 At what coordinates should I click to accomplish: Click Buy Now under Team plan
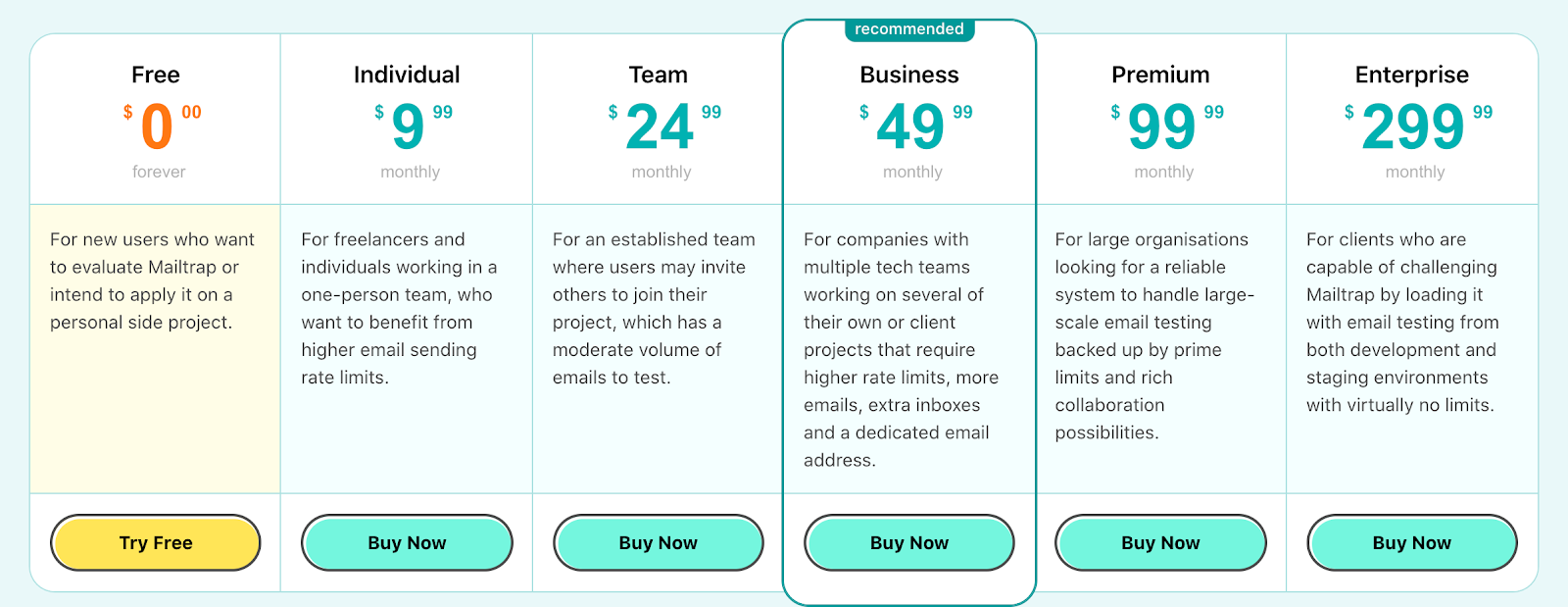coord(659,542)
